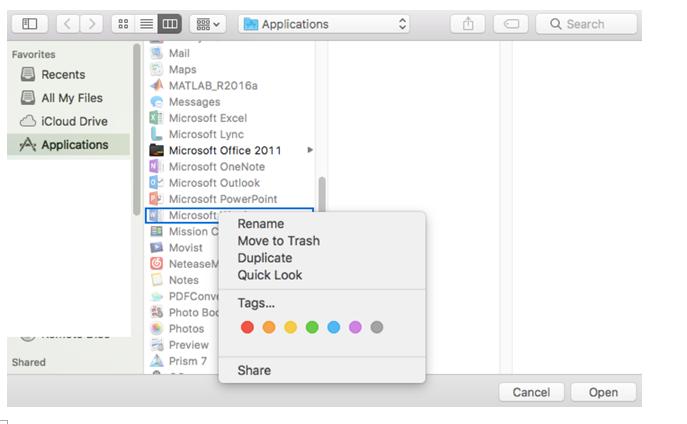Click the Messages app icon

[156, 102]
